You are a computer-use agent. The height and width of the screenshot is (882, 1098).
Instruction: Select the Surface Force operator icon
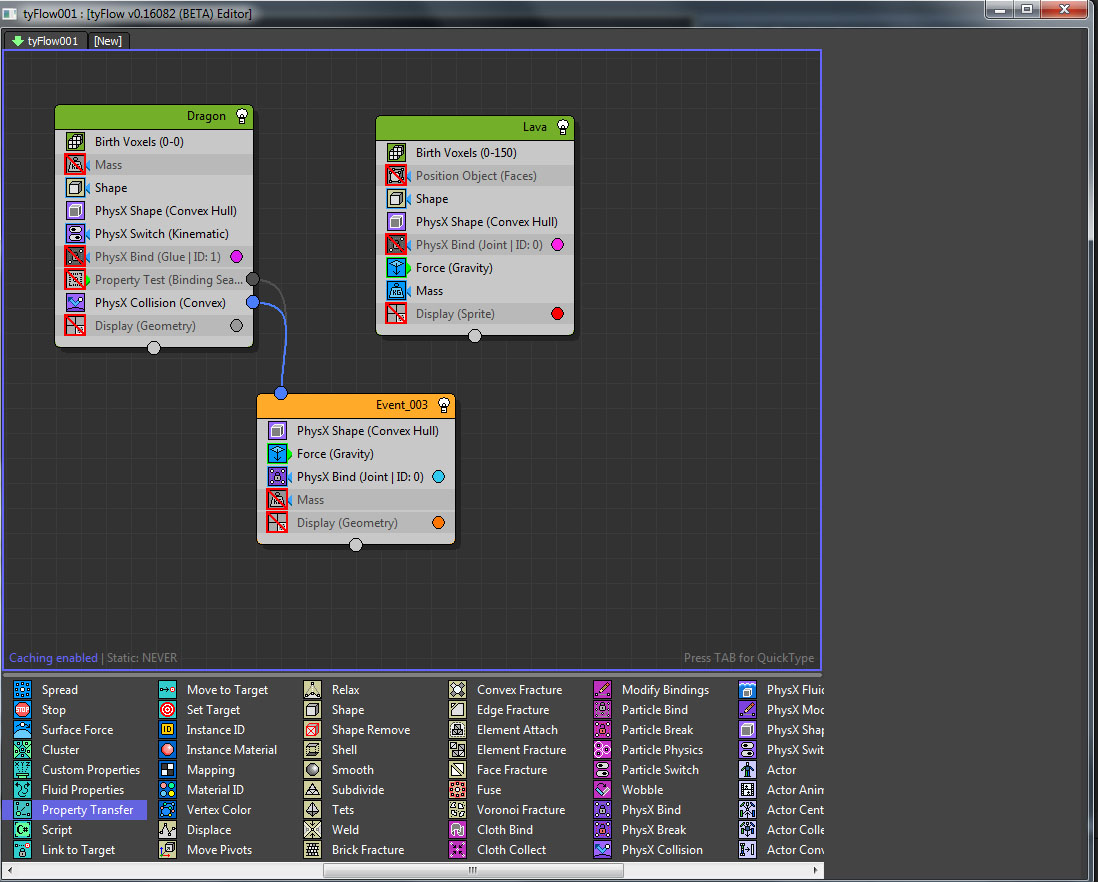(x=22, y=729)
